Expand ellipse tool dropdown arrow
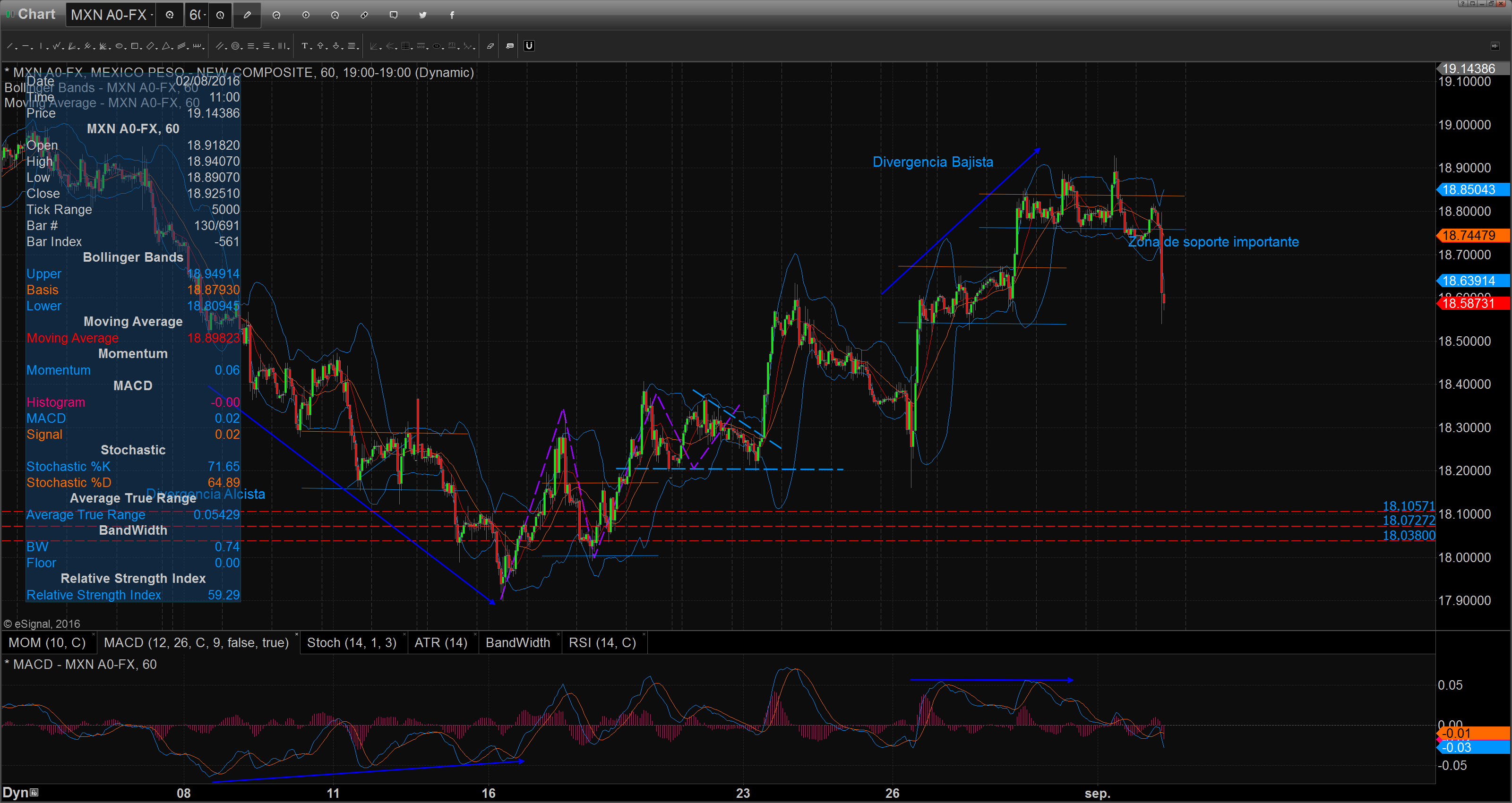 pyautogui.click(x=126, y=49)
